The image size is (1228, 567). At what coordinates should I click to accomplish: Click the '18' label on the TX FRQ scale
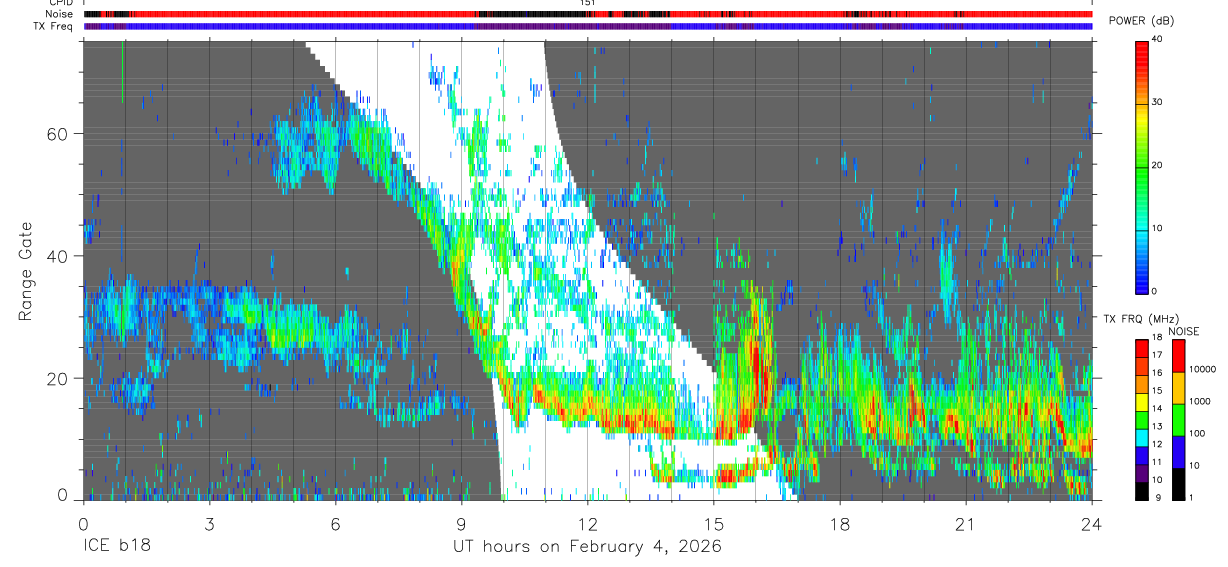[1157, 338]
